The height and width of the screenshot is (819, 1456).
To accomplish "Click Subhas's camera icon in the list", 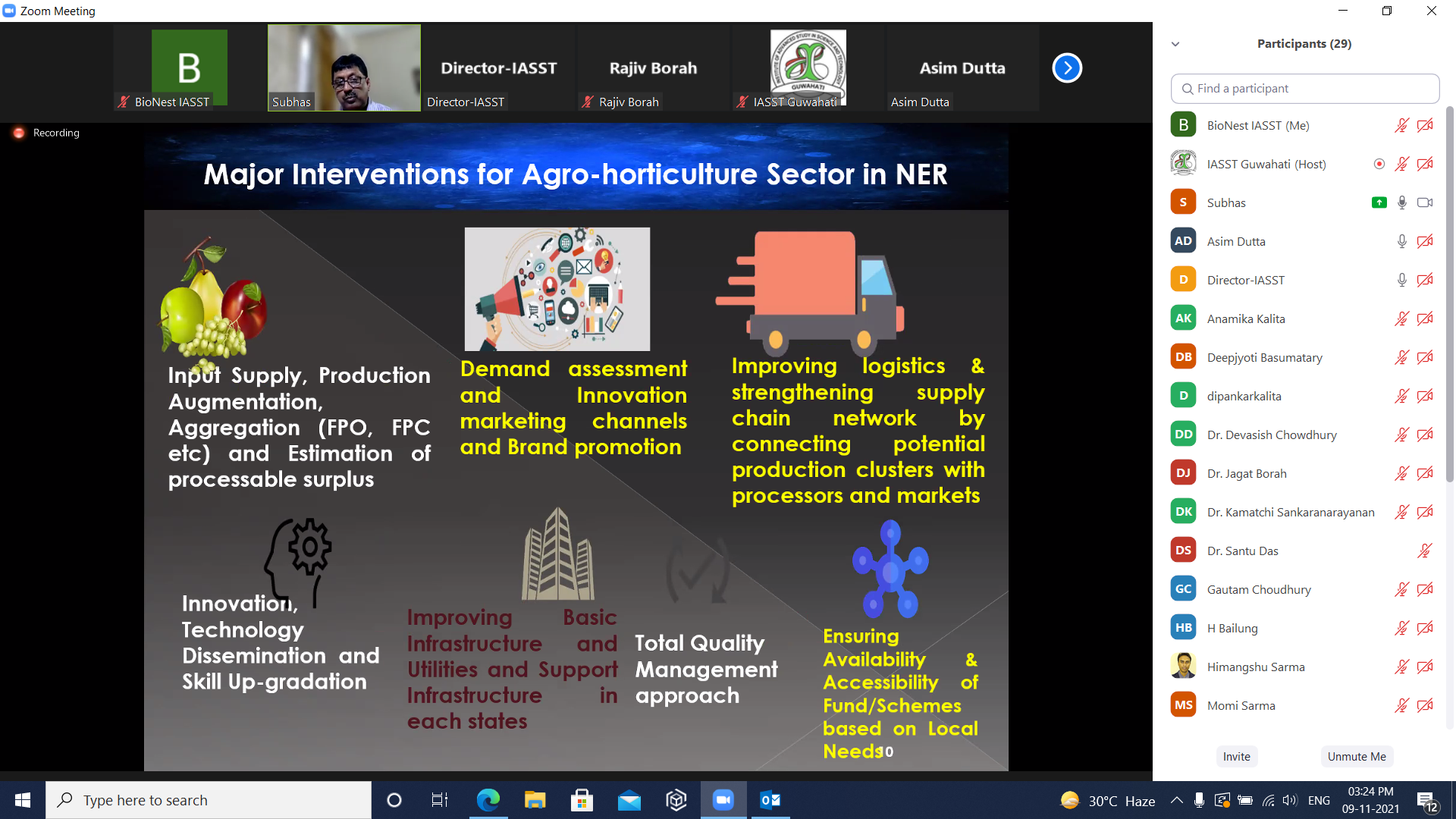I will coord(1425,202).
